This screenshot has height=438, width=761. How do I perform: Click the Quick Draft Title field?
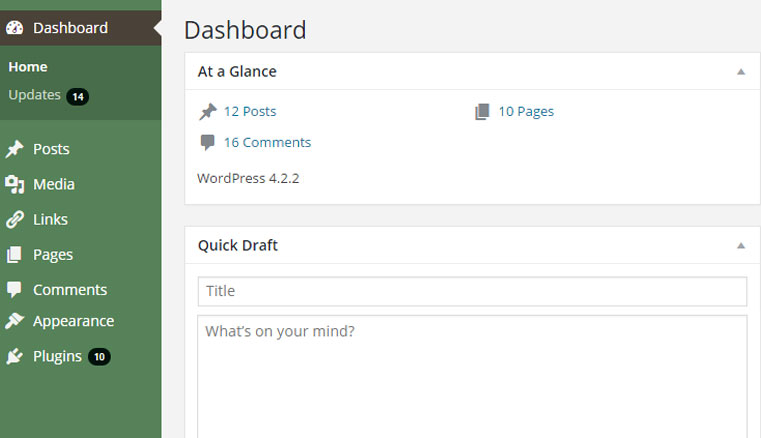pos(472,291)
